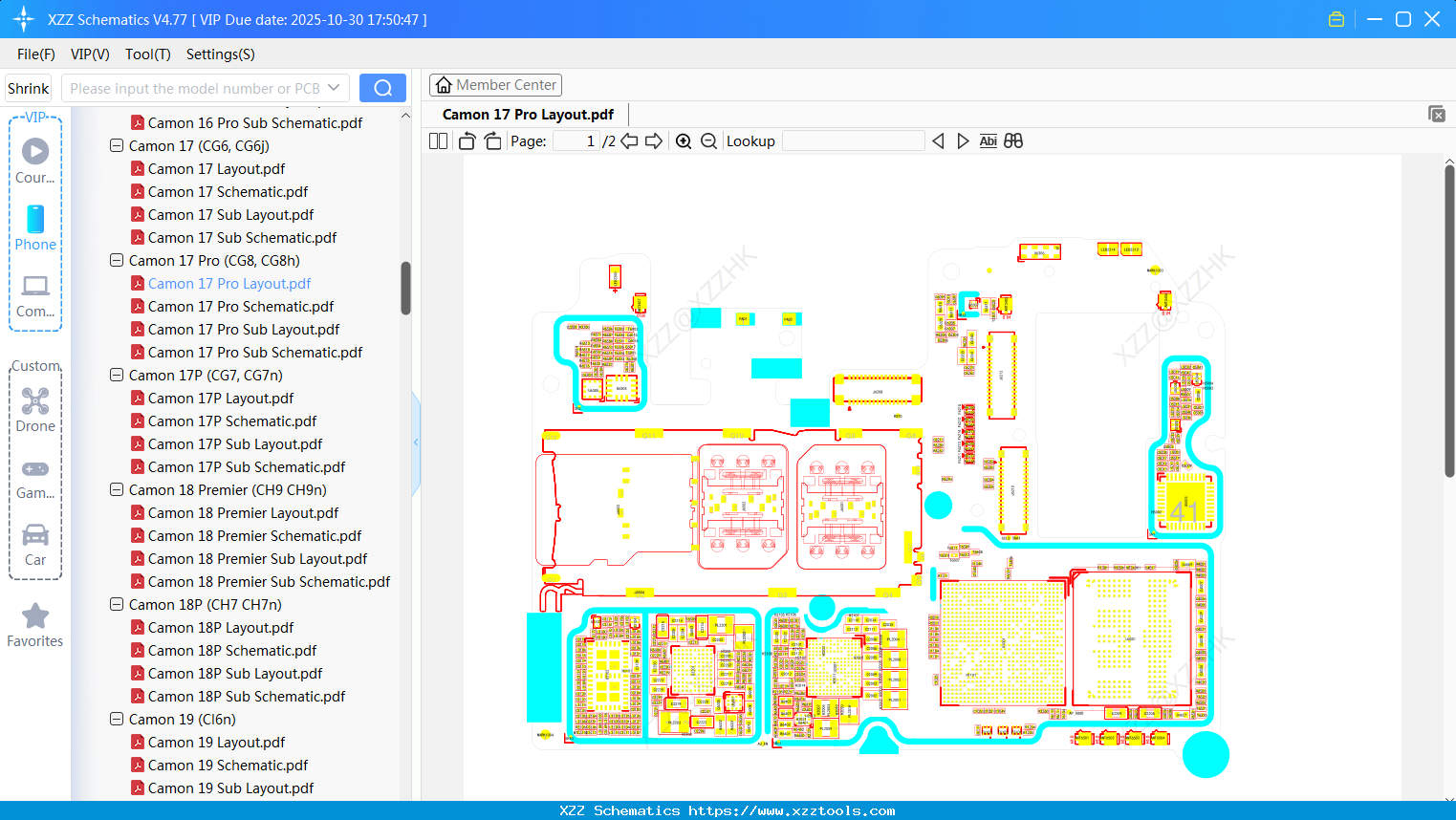Viewport: 1456px width, 820px height.
Task: Open Camon 17 Pro Sub Layout.pdf
Action: click(x=244, y=330)
